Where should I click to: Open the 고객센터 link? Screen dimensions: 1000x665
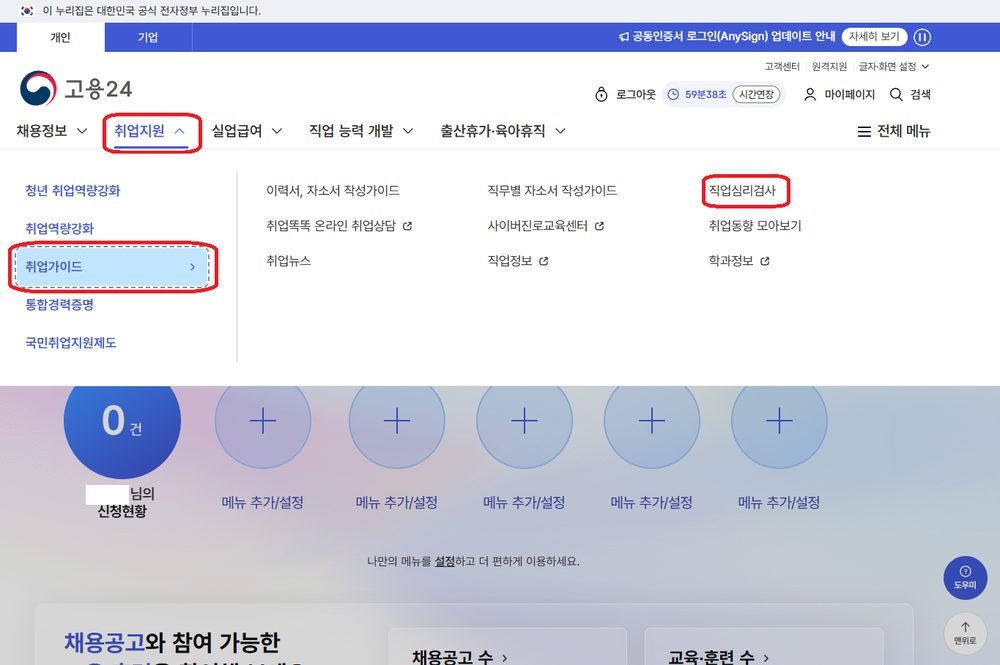[x=782, y=66]
